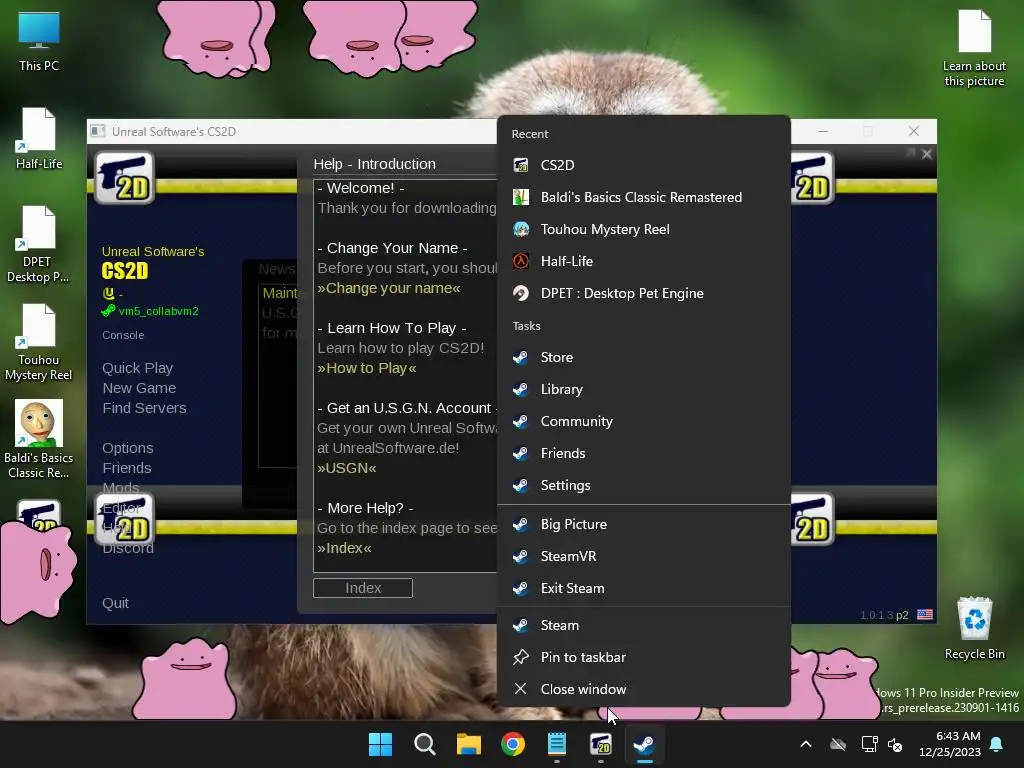Open File Explorer from the taskbar

point(468,744)
